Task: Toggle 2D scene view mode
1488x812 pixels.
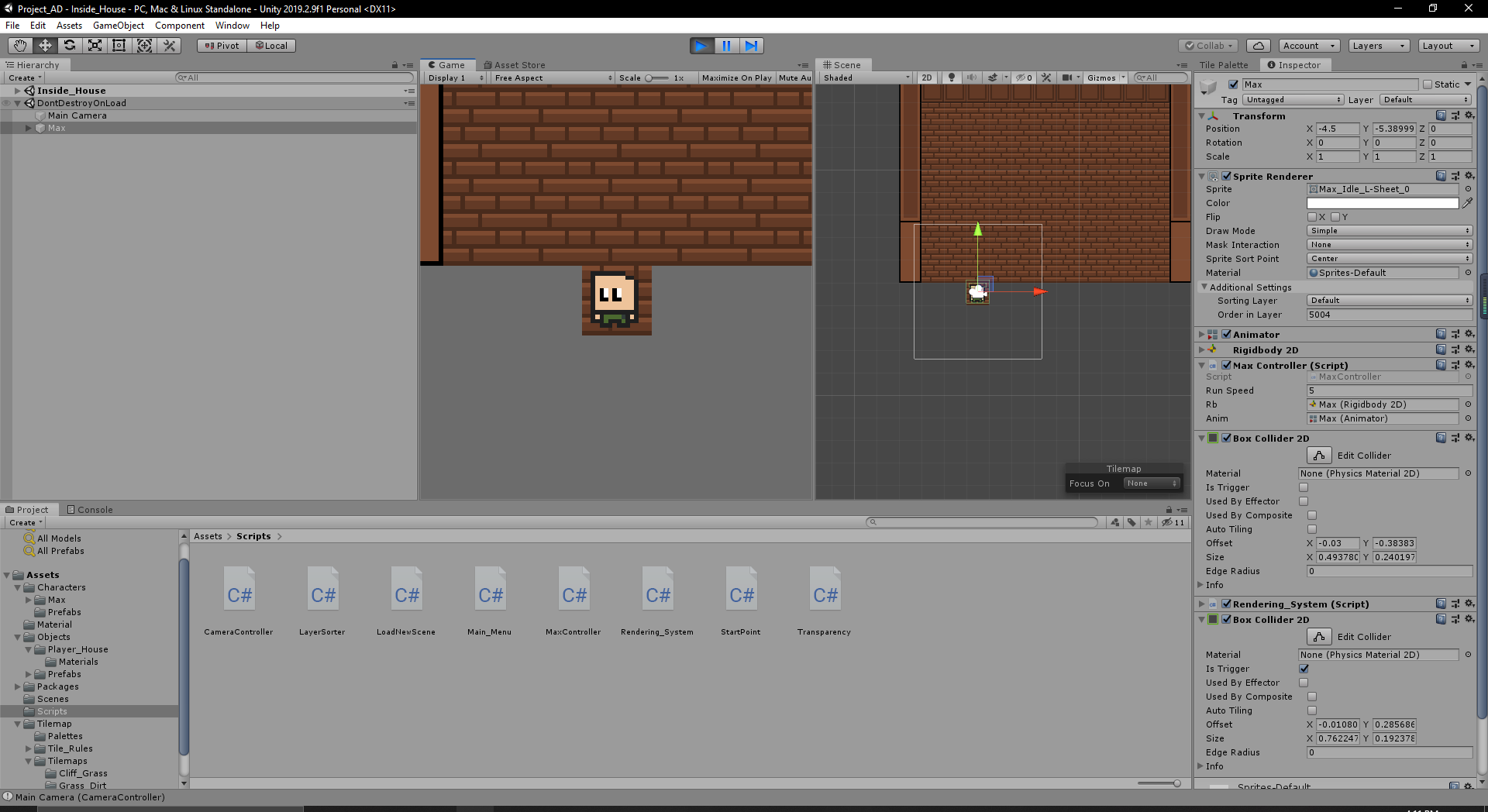Action: [927, 77]
